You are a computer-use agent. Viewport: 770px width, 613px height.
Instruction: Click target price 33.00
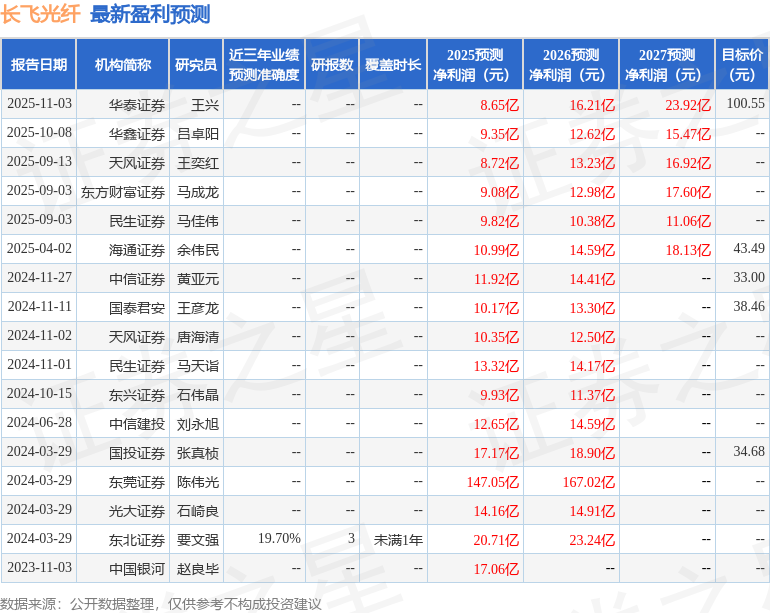[749, 277]
